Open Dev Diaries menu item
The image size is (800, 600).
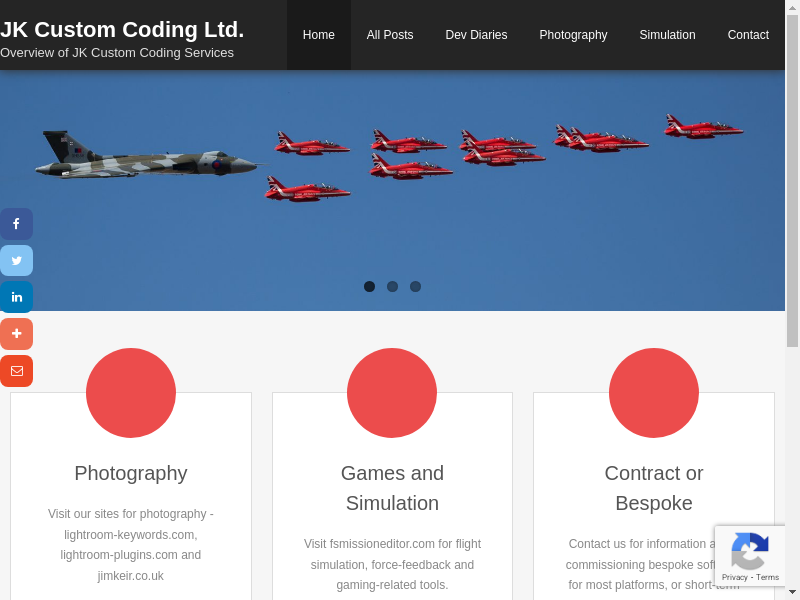coord(476,35)
